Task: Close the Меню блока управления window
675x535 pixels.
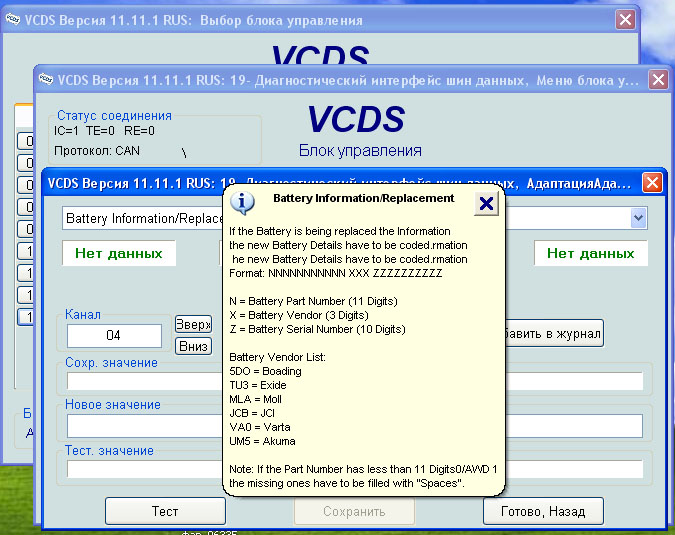Action: pos(658,80)
